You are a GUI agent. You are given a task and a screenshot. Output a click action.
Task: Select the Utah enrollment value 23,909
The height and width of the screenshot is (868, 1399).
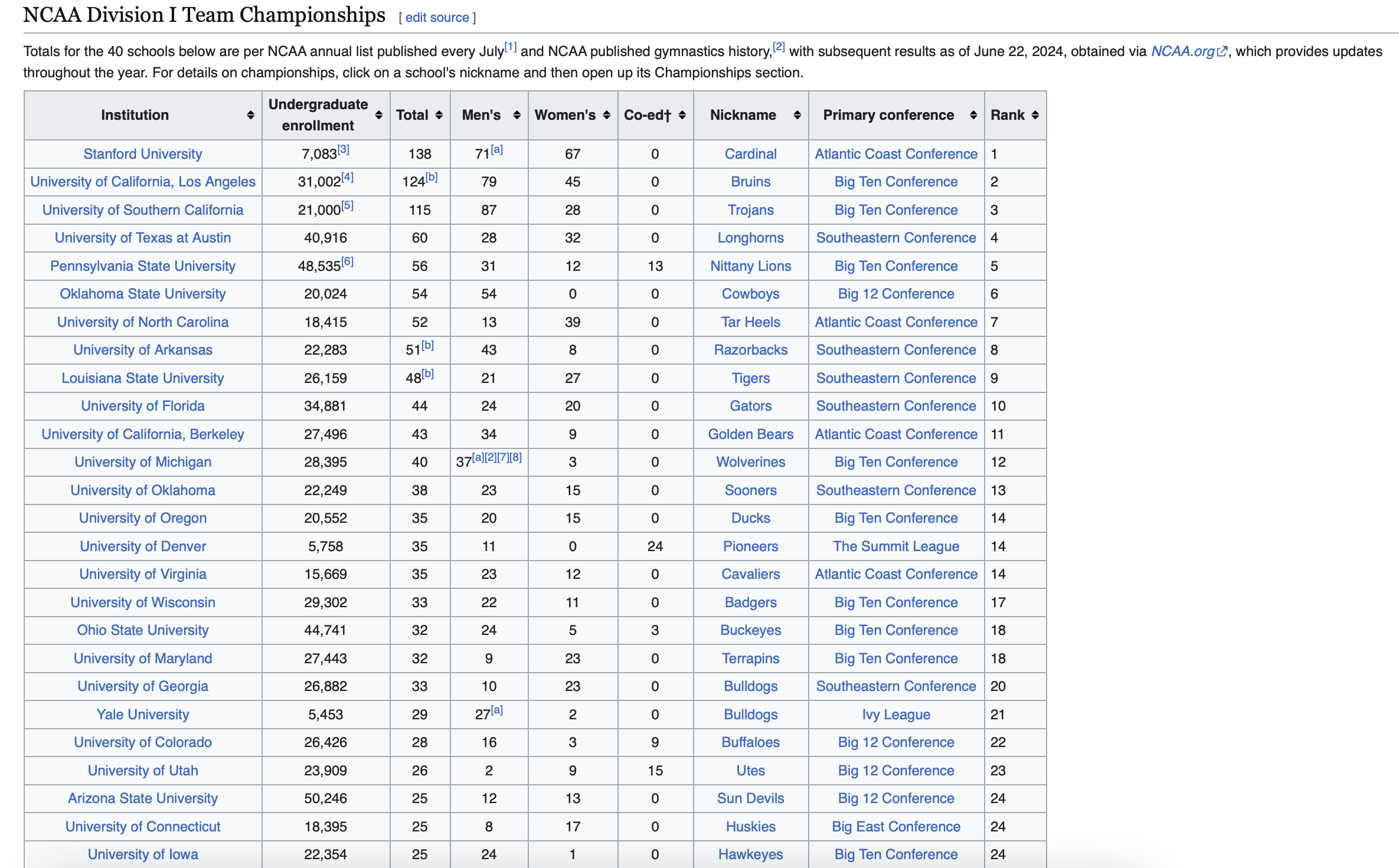[325, 771]
